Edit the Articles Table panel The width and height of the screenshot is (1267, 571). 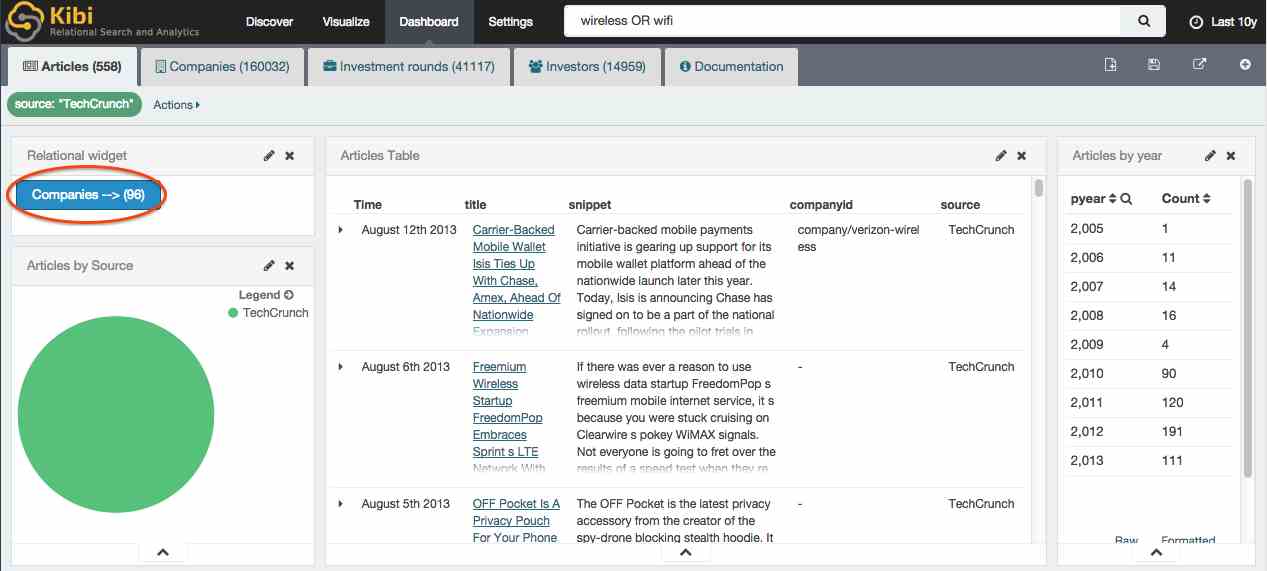1001,156
